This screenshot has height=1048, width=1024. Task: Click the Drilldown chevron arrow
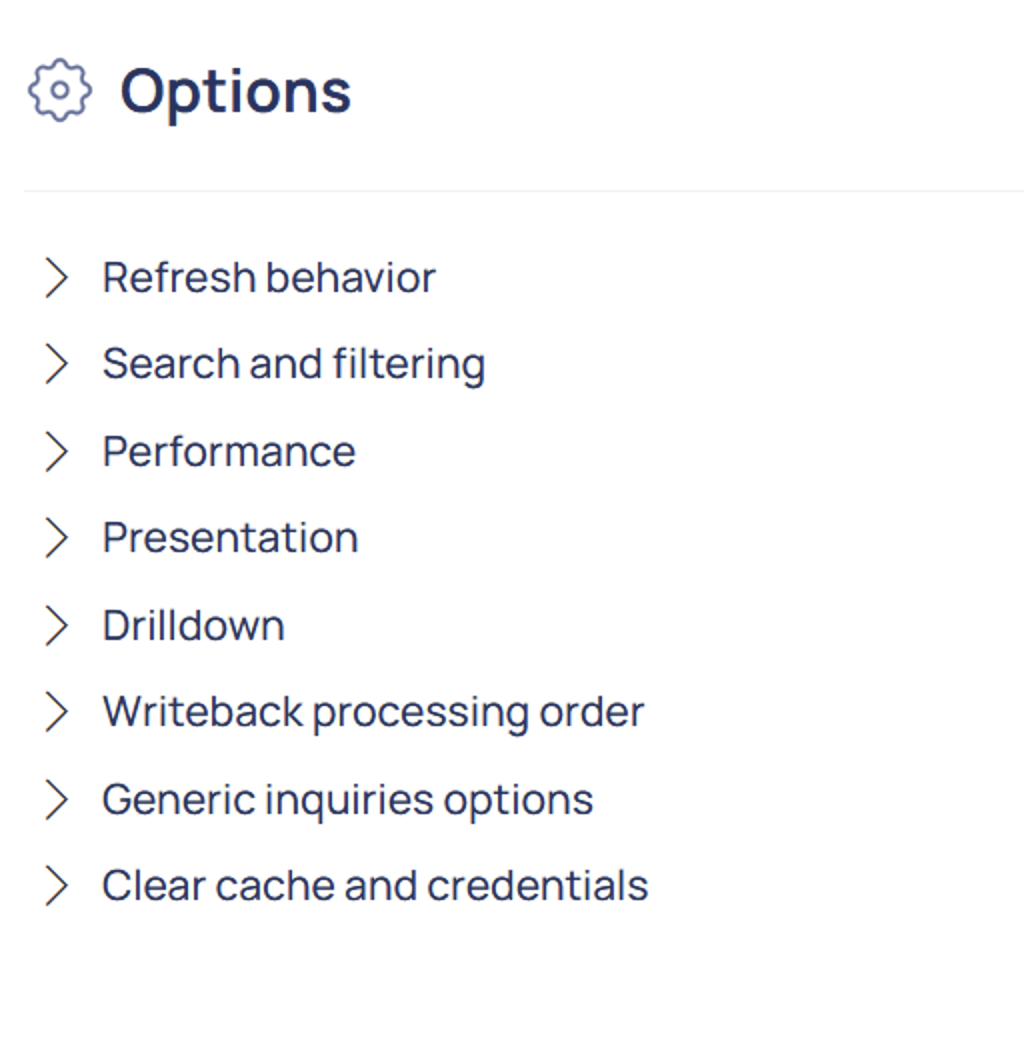tap(57, 626)
